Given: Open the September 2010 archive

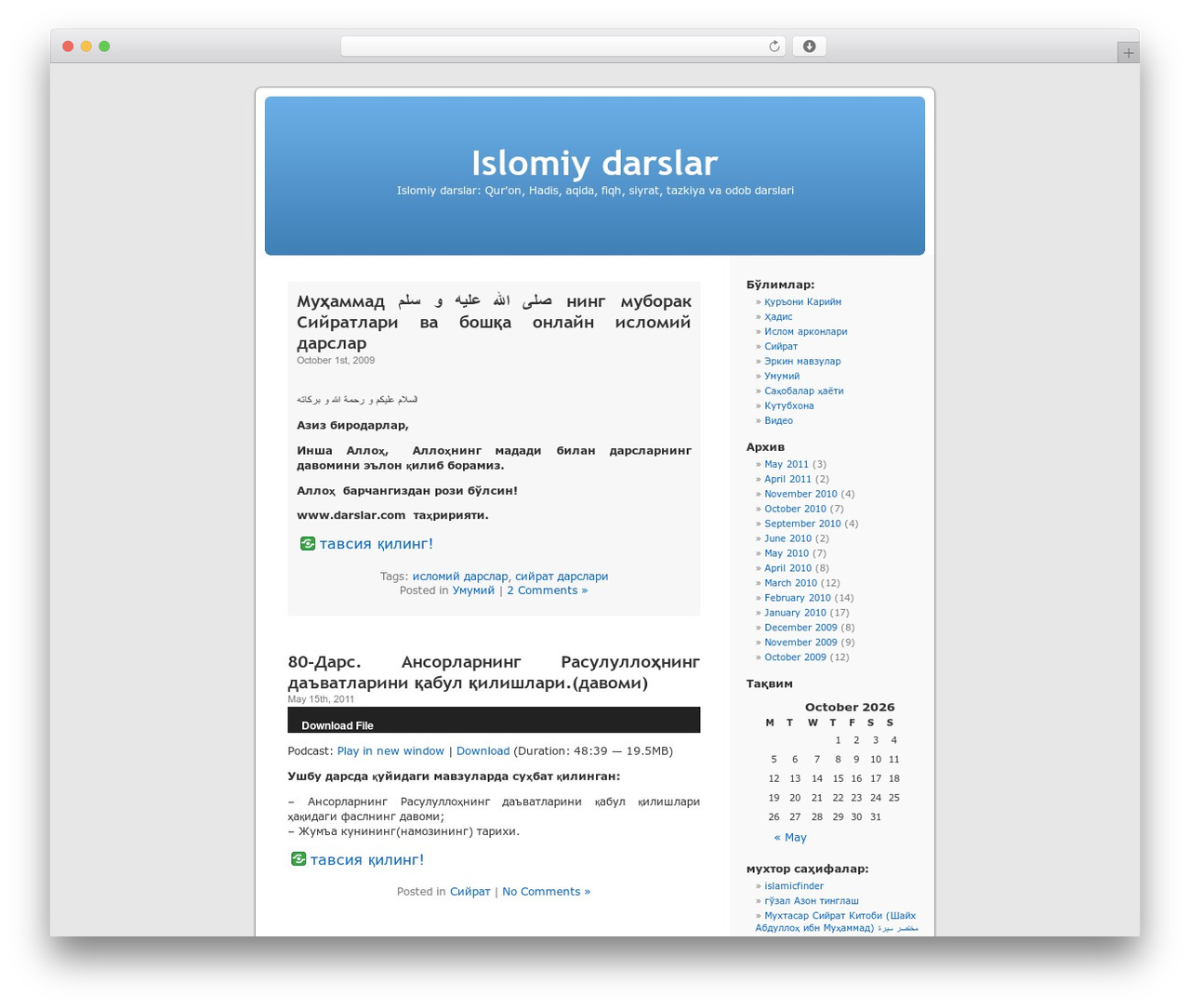Looking at the screenshot, I should tap(802, 524).
